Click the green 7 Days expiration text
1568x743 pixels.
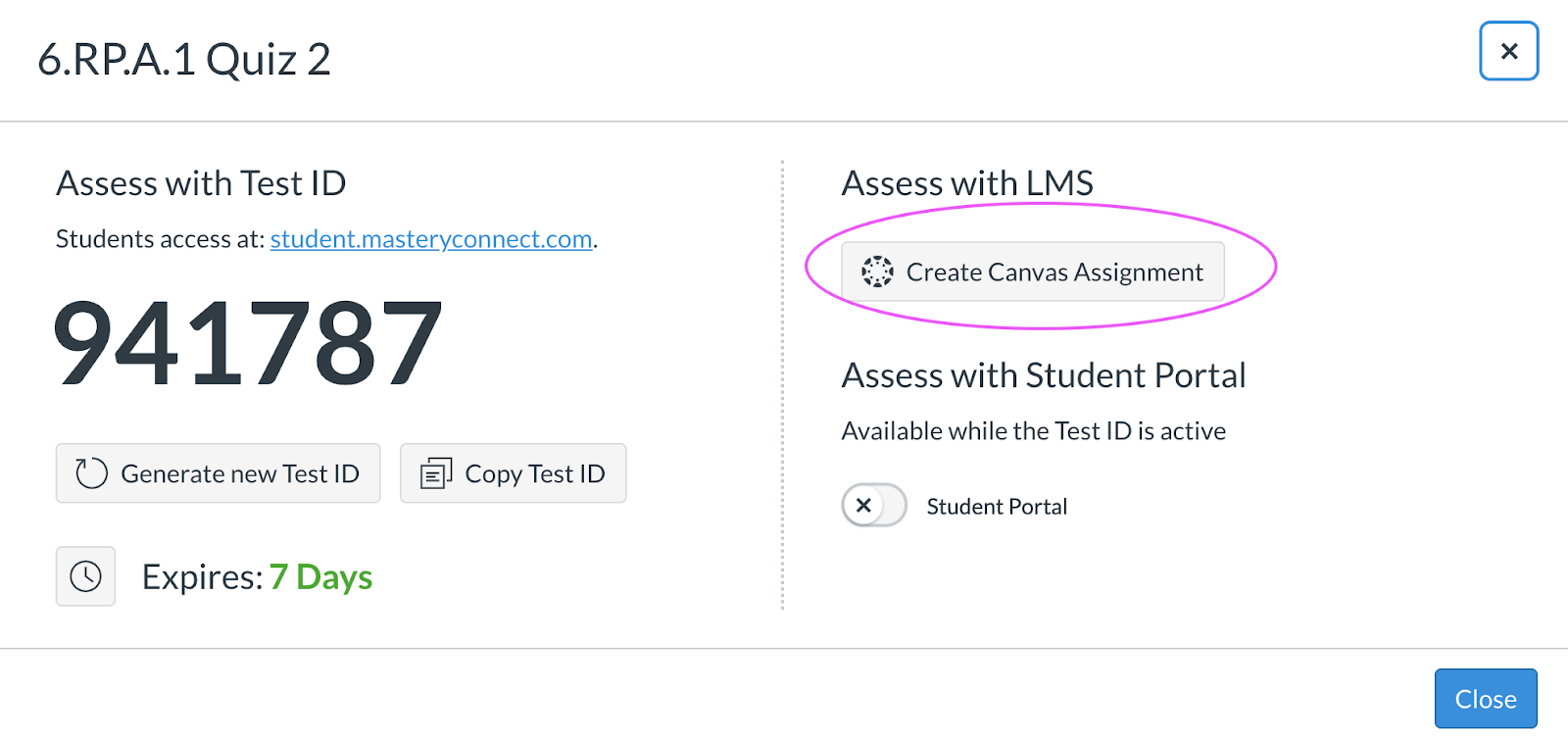tap(321, 577)
